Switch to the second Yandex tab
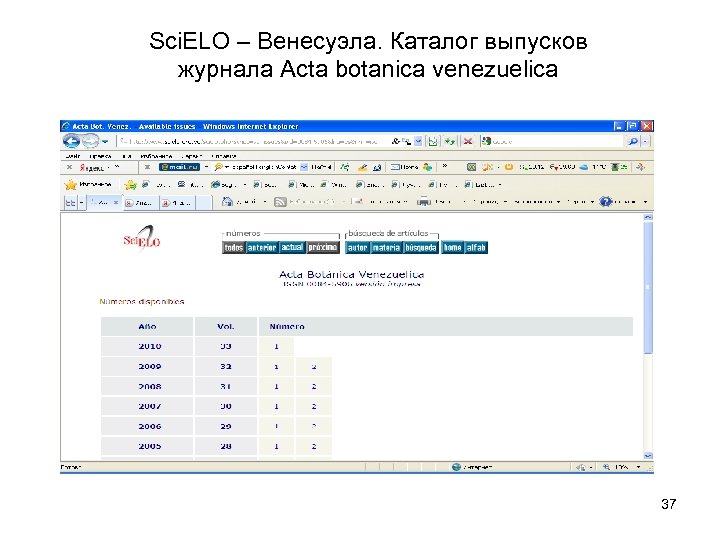Screen dimensions: 720x540 (x=141, y=202)
